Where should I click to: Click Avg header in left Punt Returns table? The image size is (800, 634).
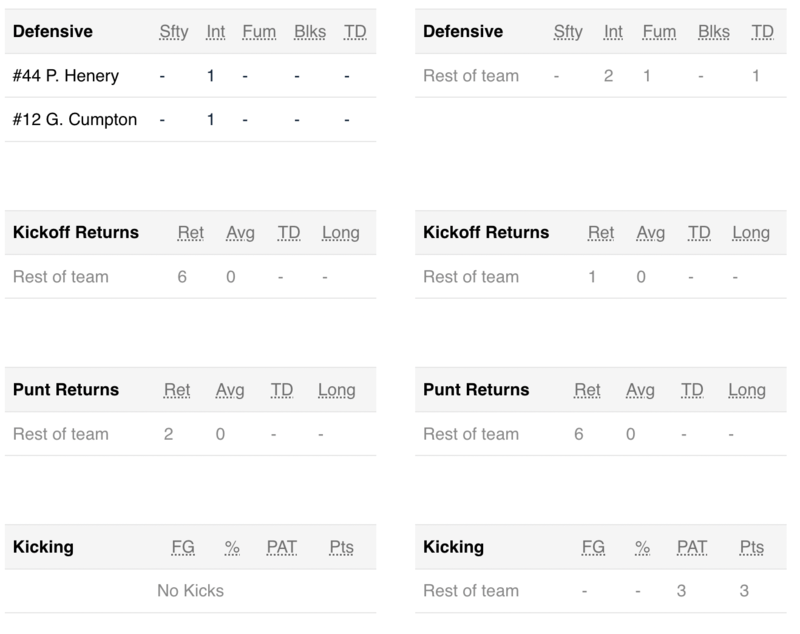[x=230, y=390]
